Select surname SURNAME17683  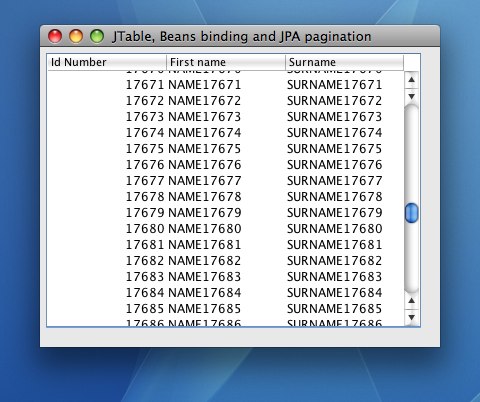pos(345,277)
